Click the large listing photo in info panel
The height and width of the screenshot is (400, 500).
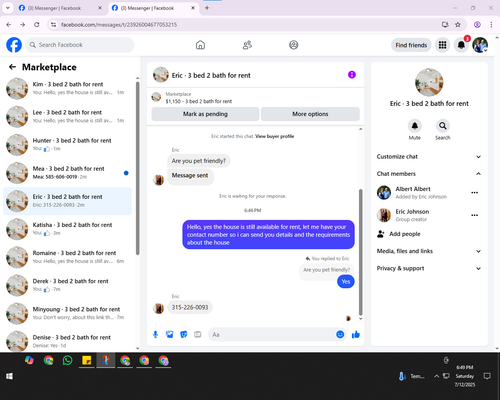click(429, 82)
